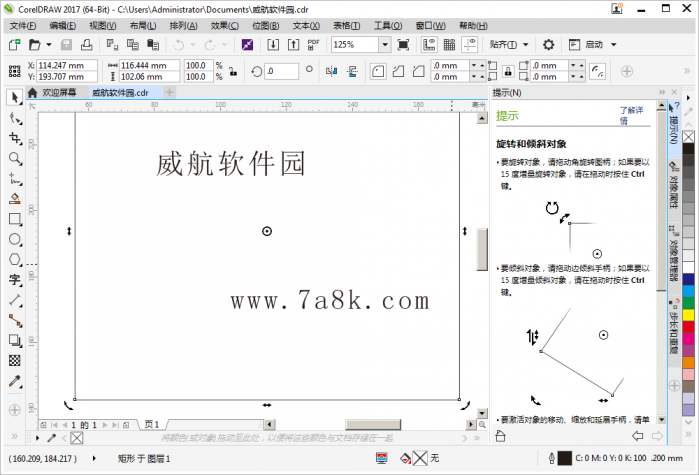Open the zoom level dropdown

point(385,45)
